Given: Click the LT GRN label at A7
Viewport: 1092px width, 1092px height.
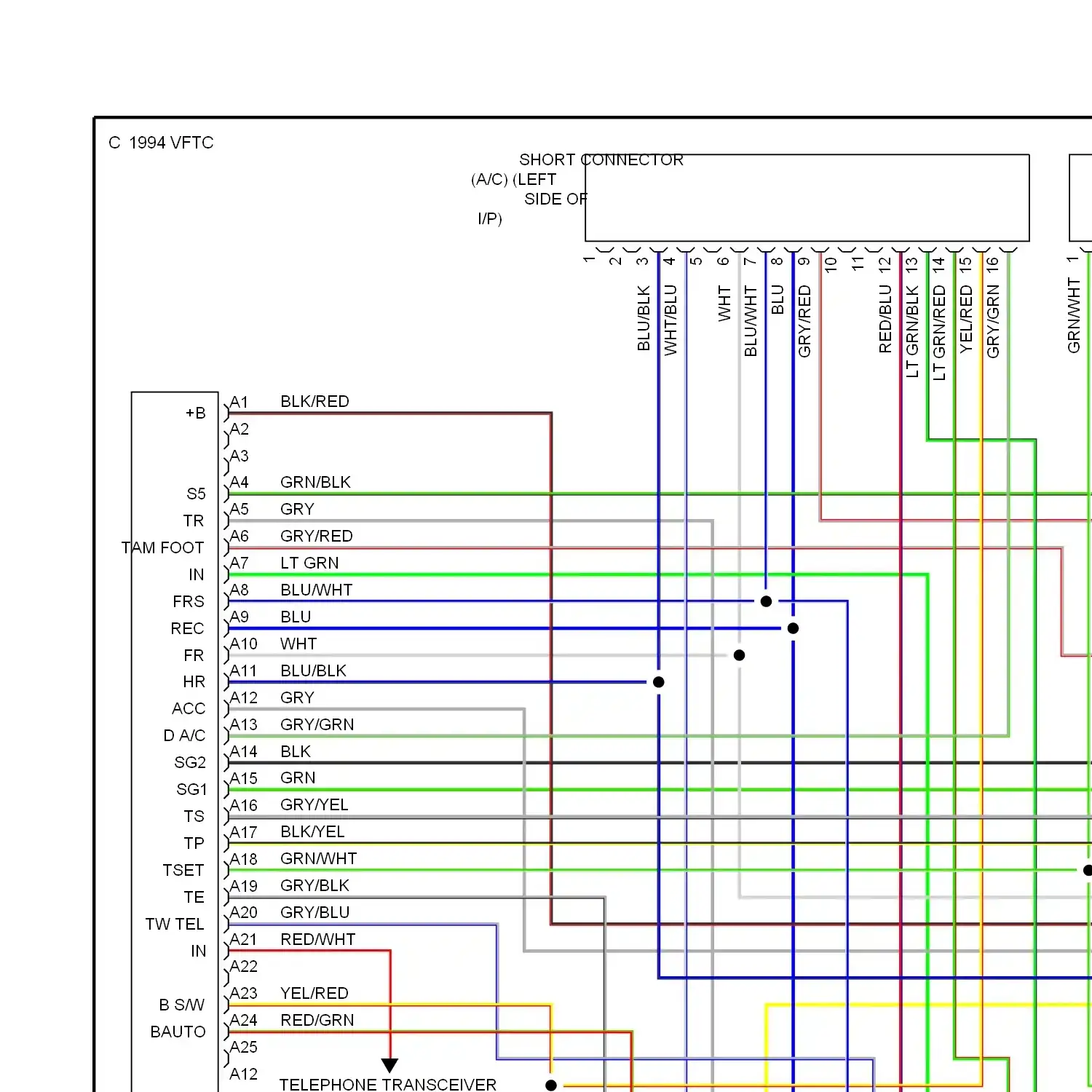Looking at the screenshot, I should (309, 563).
